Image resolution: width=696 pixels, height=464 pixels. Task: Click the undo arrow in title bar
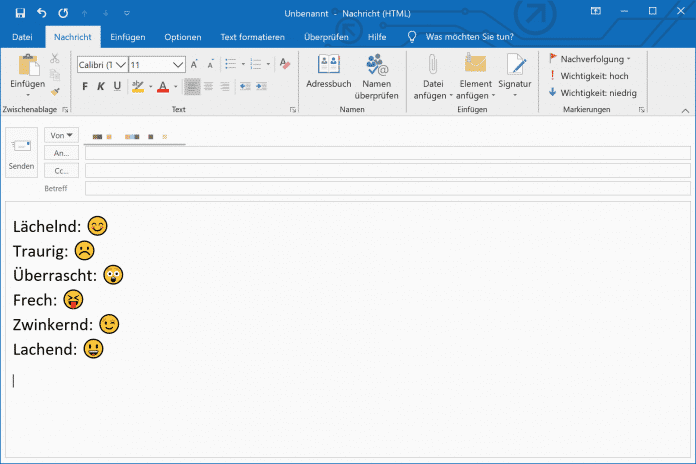click(42, 12)
